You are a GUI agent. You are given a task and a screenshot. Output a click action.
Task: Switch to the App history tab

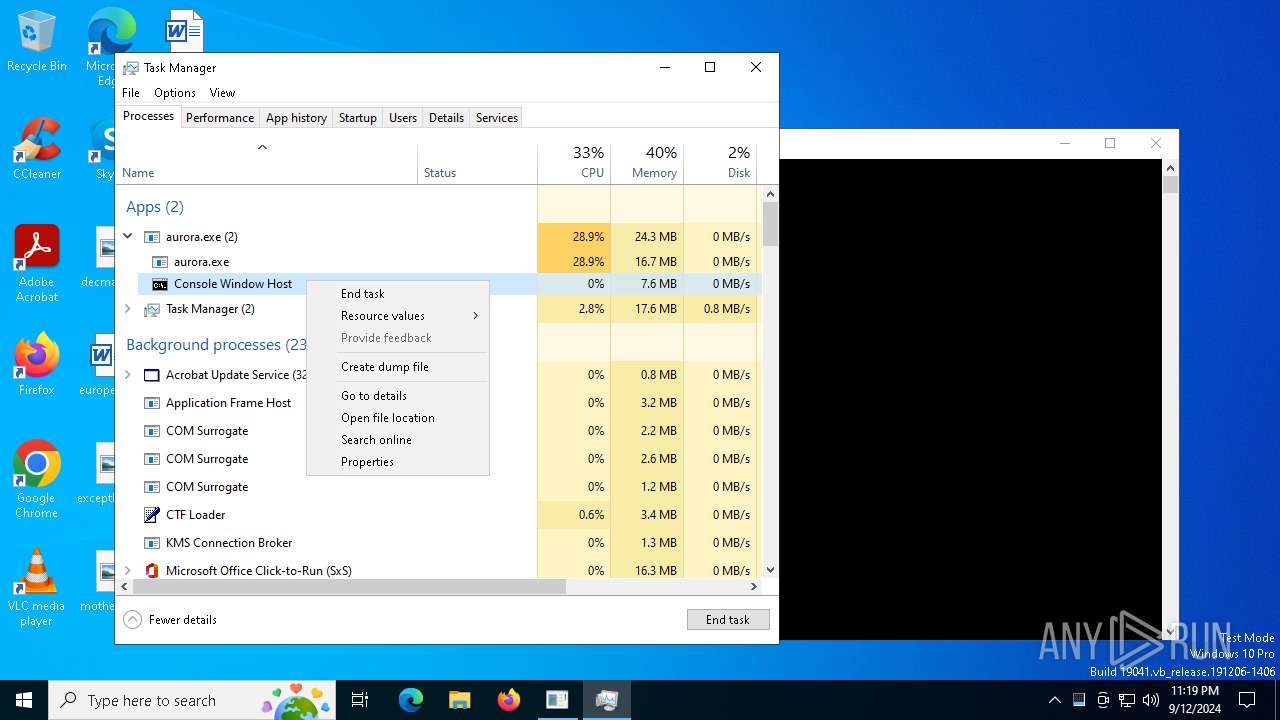296,118
